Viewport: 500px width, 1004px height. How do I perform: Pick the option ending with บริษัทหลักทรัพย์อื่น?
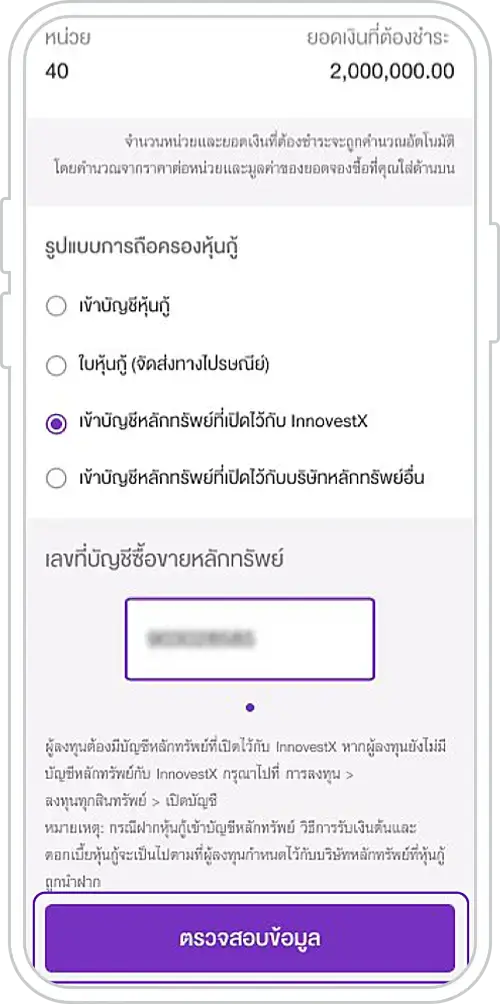click(x=235, y=478)
